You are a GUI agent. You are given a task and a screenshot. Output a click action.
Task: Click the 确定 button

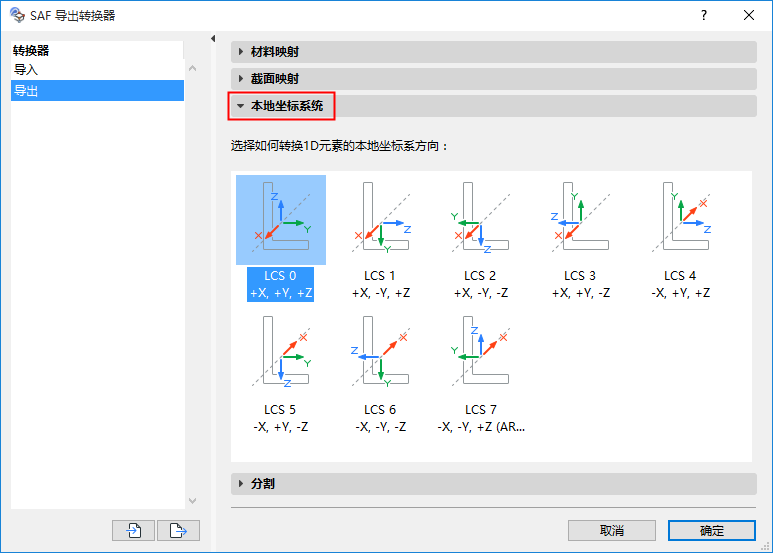(x=712, y=530)
